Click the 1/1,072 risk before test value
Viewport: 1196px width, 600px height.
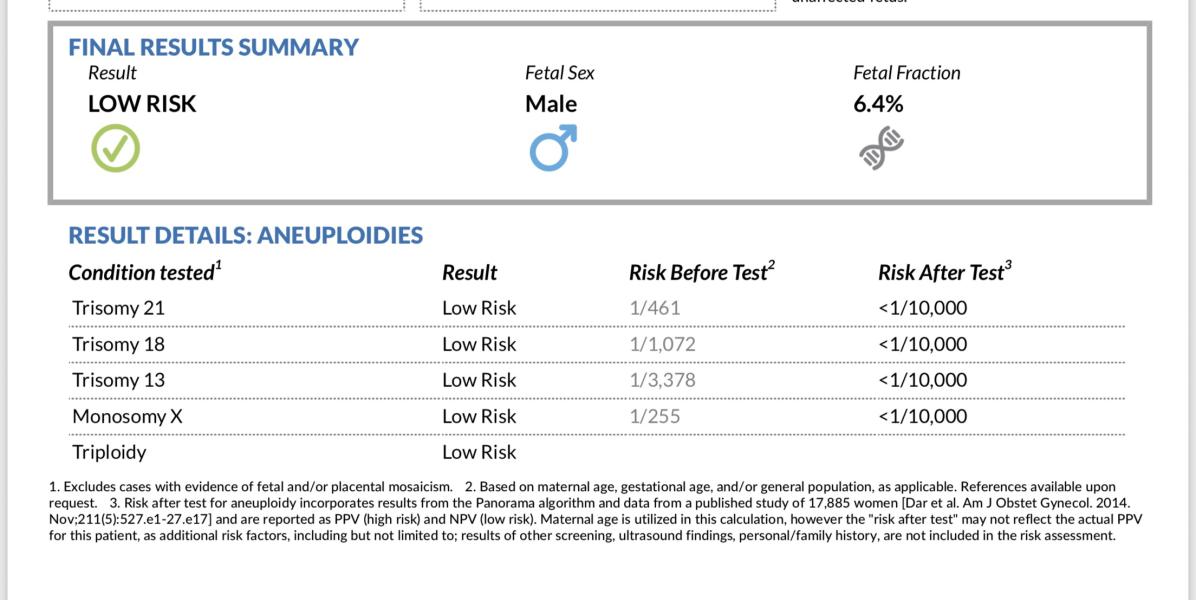click(662, 344)
